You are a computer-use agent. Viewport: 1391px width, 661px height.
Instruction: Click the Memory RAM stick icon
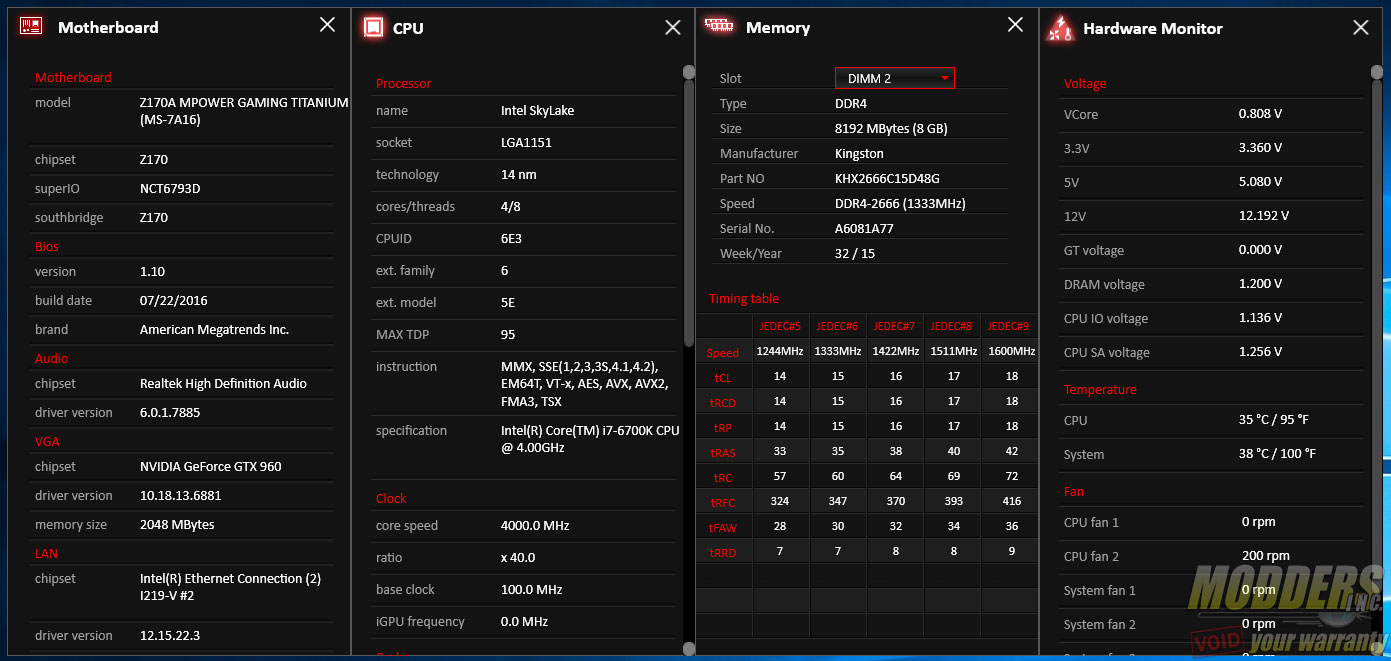(x=719, y=26)
